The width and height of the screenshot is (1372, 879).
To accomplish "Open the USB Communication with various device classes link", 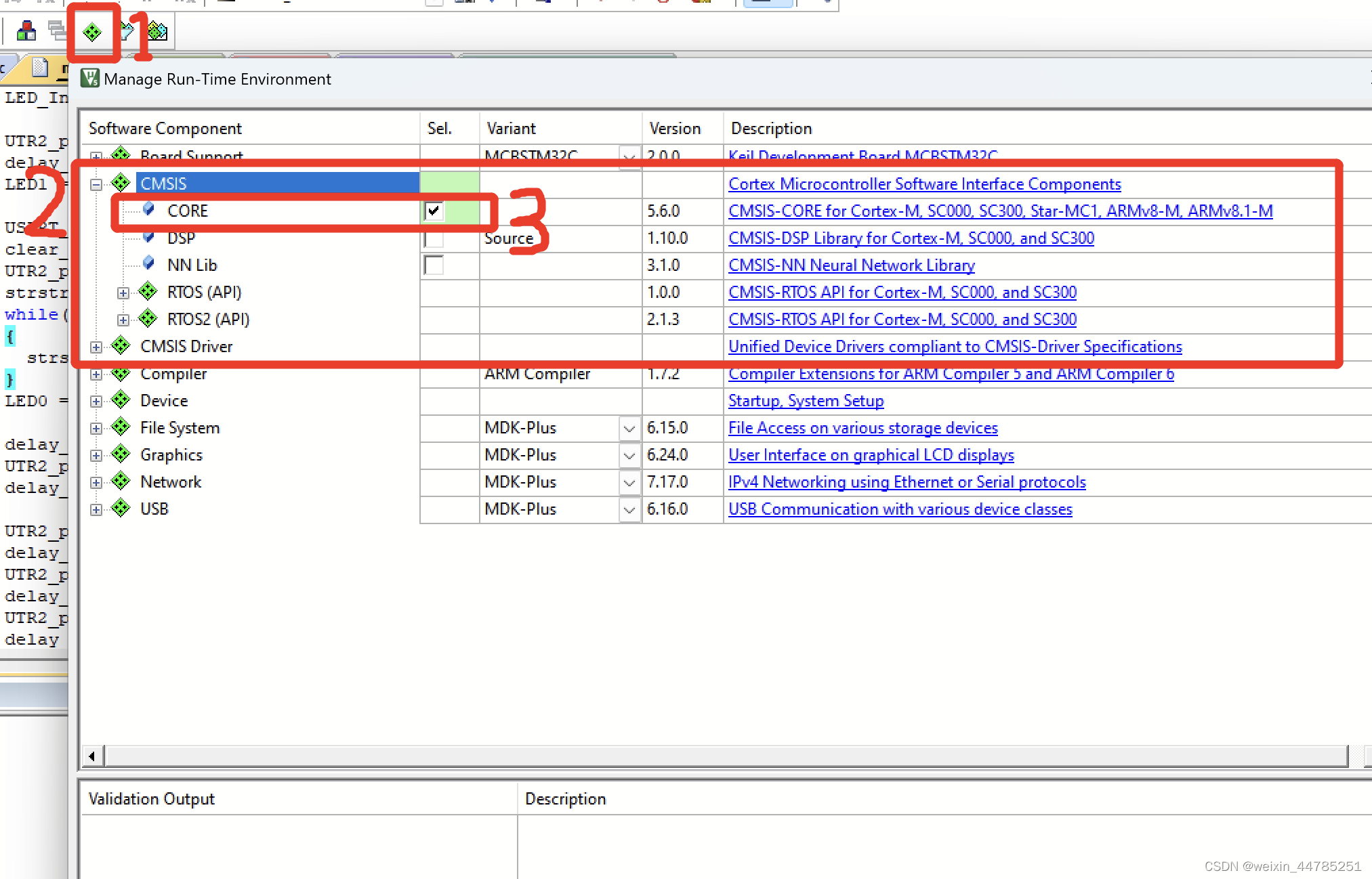I will click(x=900, y=509).
